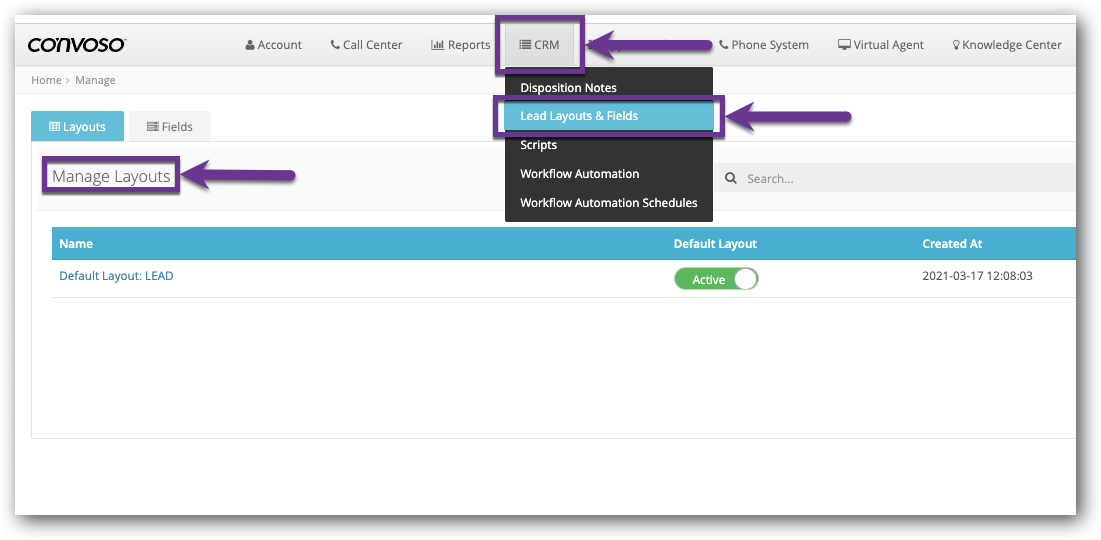This screenshot has width=1101, height=540.
Task: Select the 2021-03-17 12:08:03 timestamp cell
Action: coord(977,276)
